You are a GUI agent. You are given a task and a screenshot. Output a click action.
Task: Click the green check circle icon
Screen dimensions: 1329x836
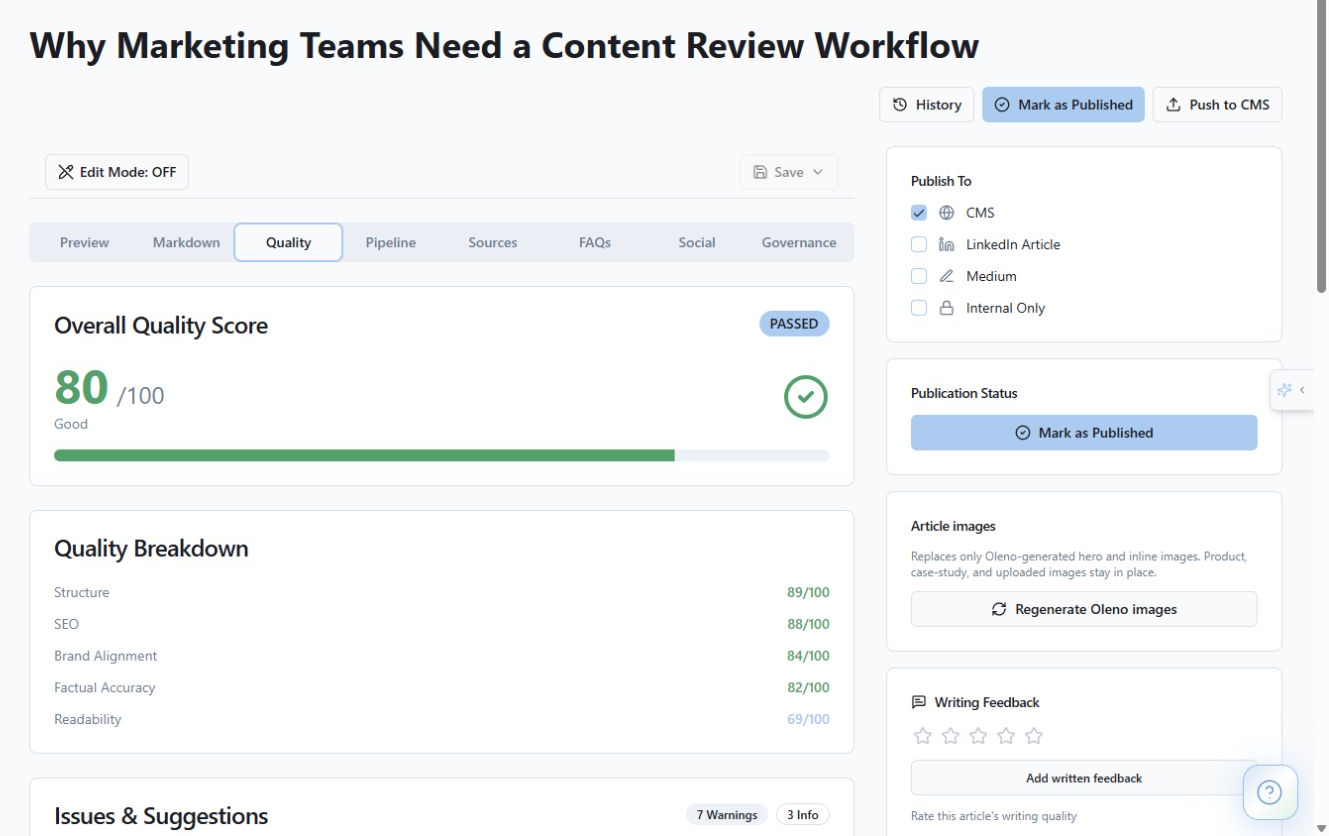(x=806, y=397)
